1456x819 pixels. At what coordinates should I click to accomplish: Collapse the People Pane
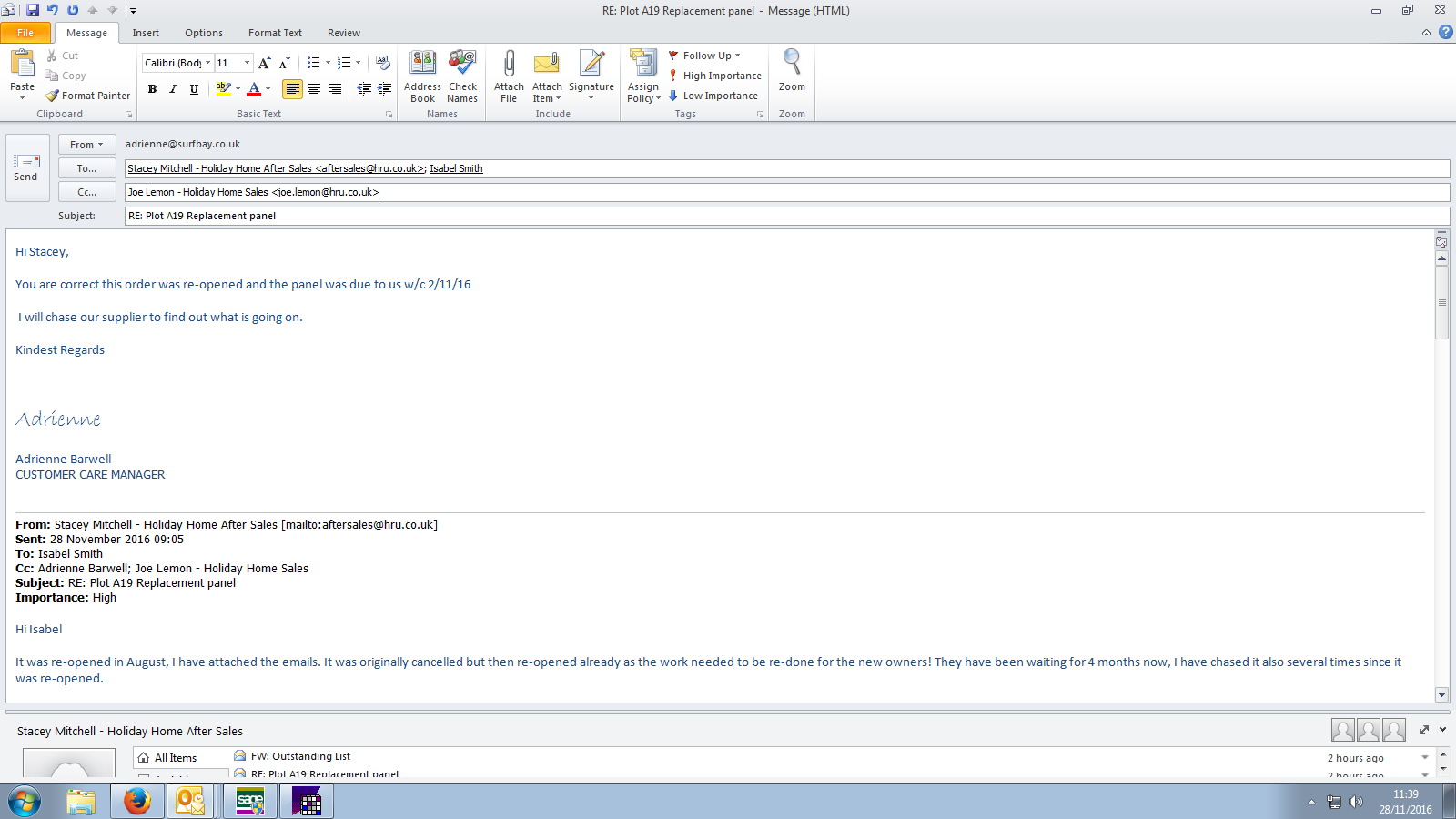[1442, 729]
